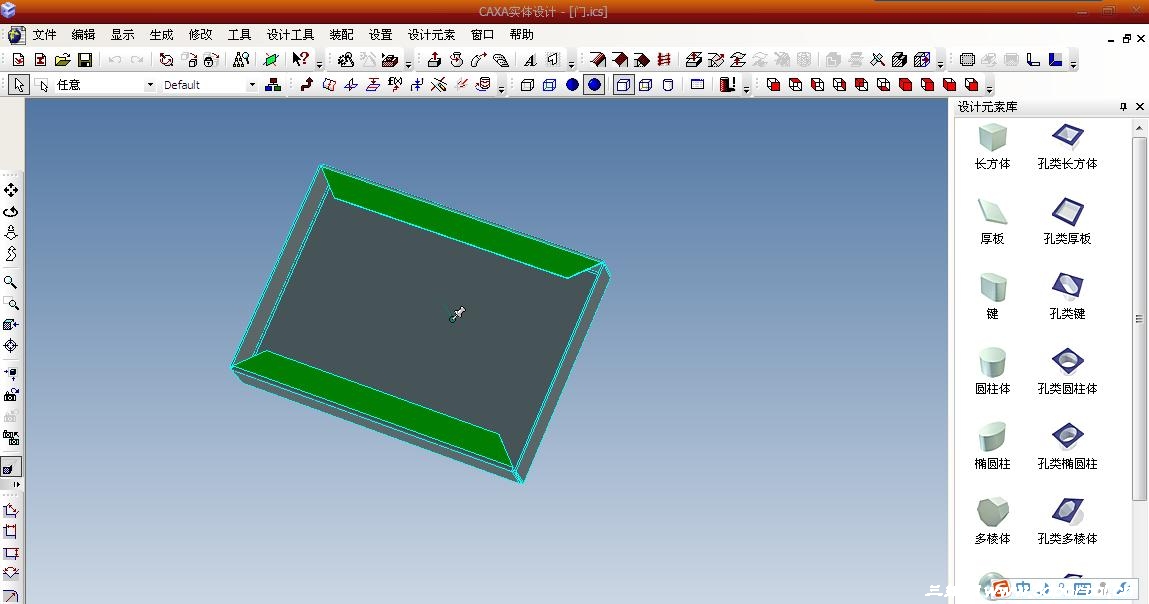Open the 设计工具 menu
1149x604 pixels.
pyautogui.click(x=290, y=34)
